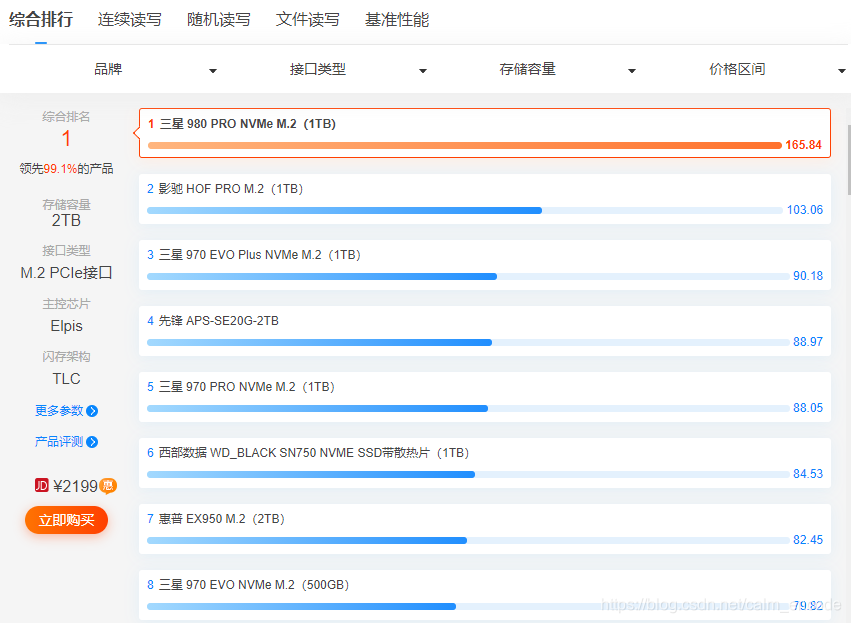The image size is (851, 623).
Task: Select the 三星 980 PRO NVMe M.2 row
Action: coord(485,133)
